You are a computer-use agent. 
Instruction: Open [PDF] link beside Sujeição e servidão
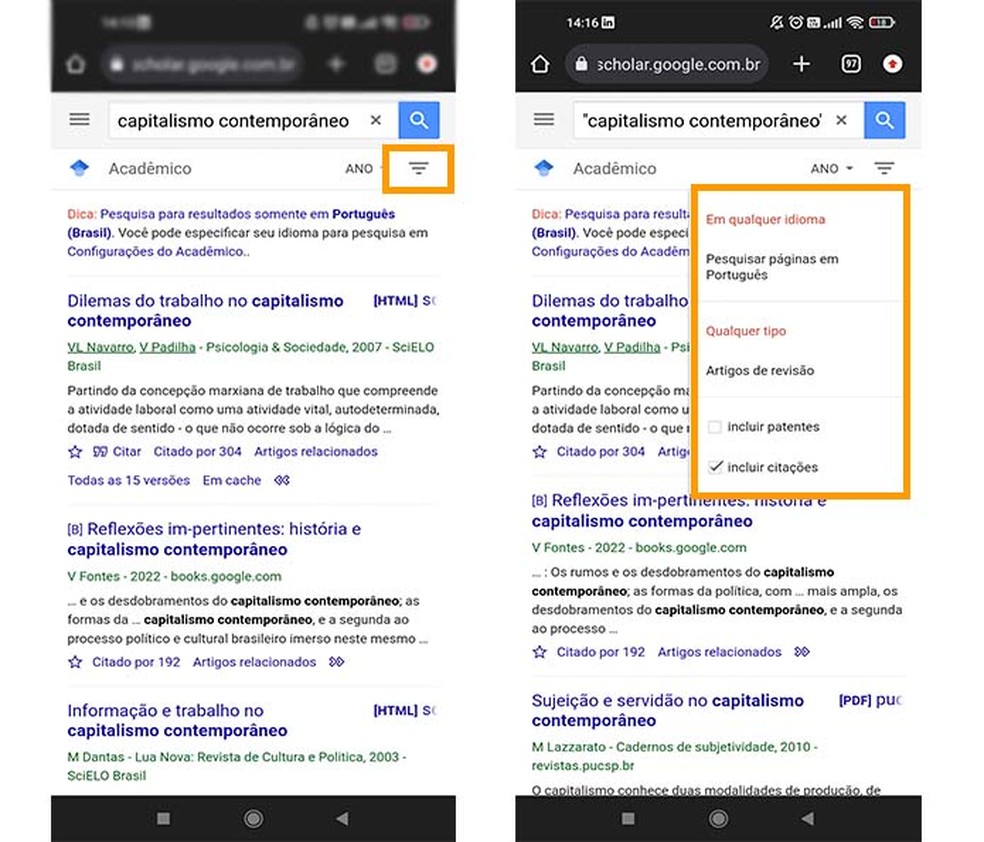pyautogui.click(x=870, y=700)
